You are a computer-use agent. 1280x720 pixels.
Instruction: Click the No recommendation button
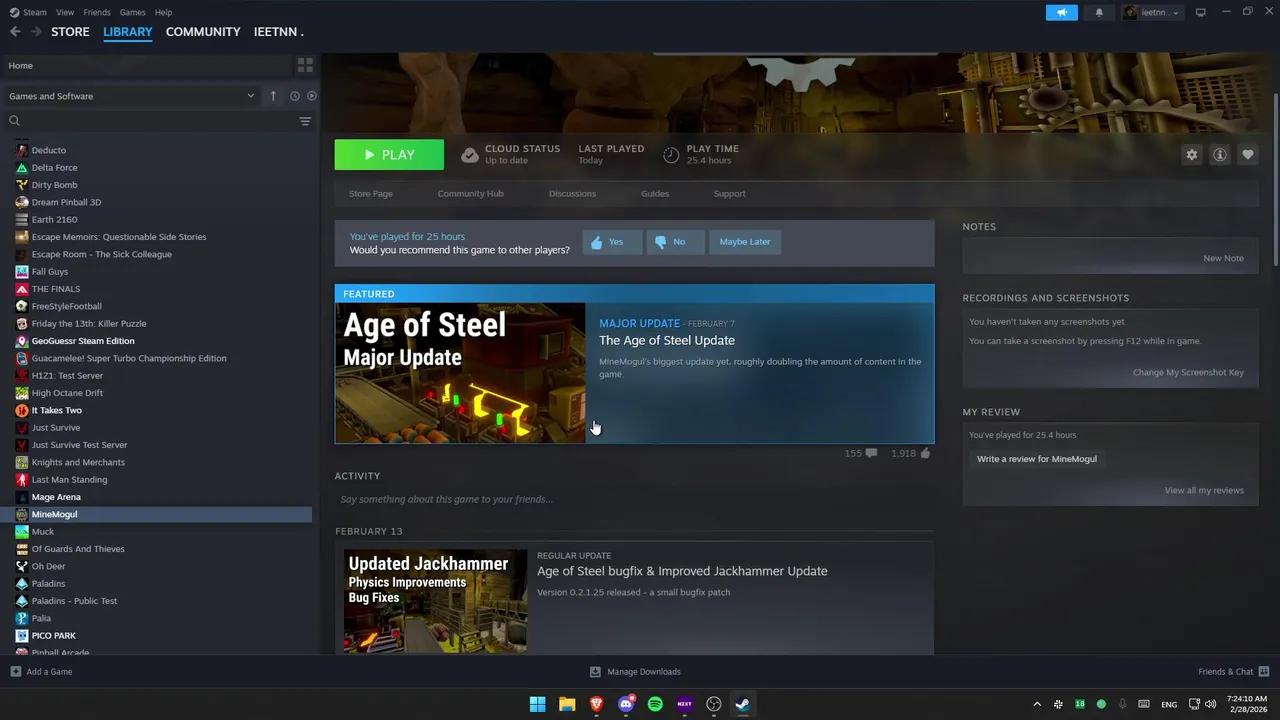point(675,242)
